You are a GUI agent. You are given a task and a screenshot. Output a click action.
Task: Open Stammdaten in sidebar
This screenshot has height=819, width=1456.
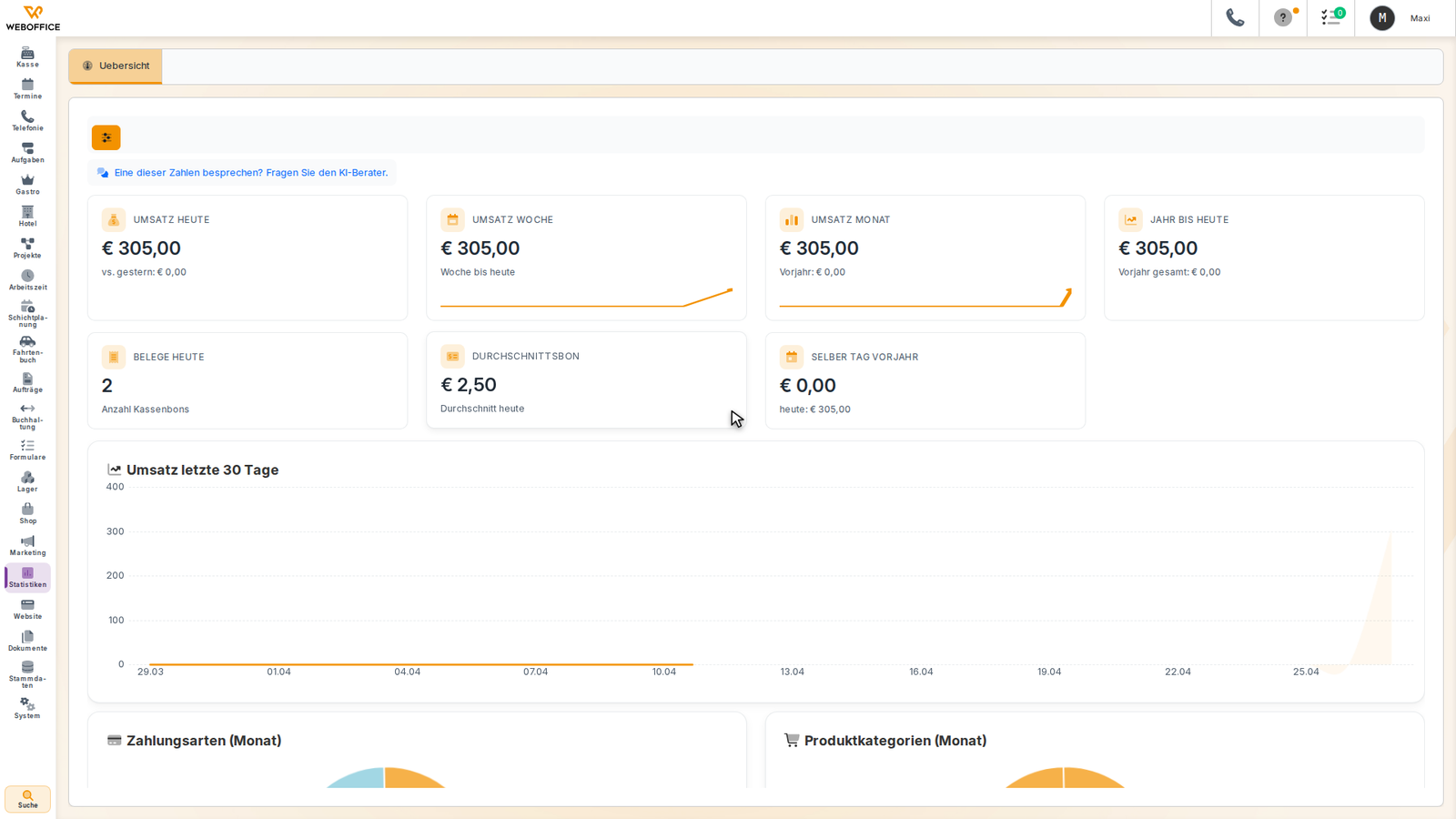coord(27,675)
